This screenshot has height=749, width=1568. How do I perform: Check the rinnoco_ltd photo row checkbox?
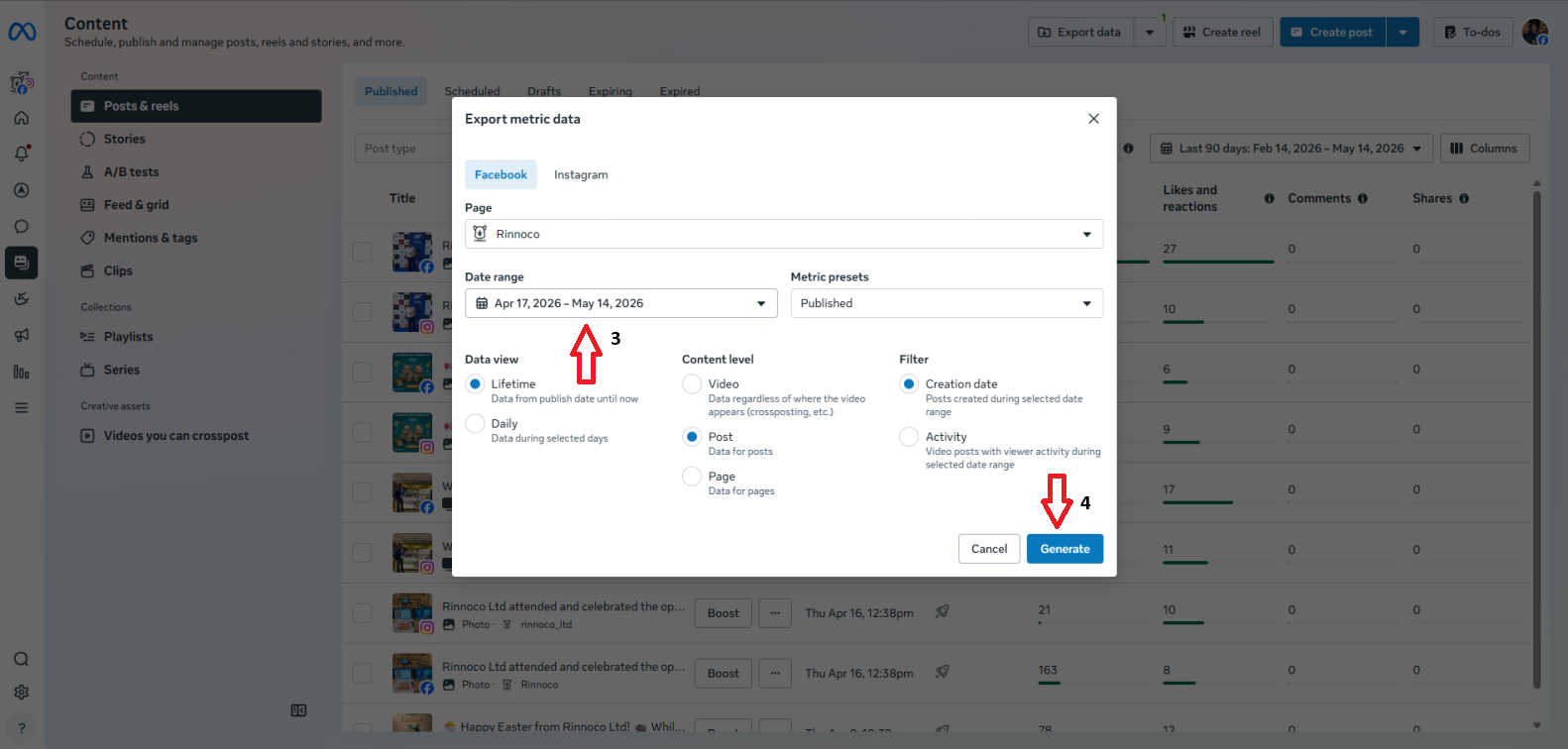pyautogui.click(x=363, y=613)
